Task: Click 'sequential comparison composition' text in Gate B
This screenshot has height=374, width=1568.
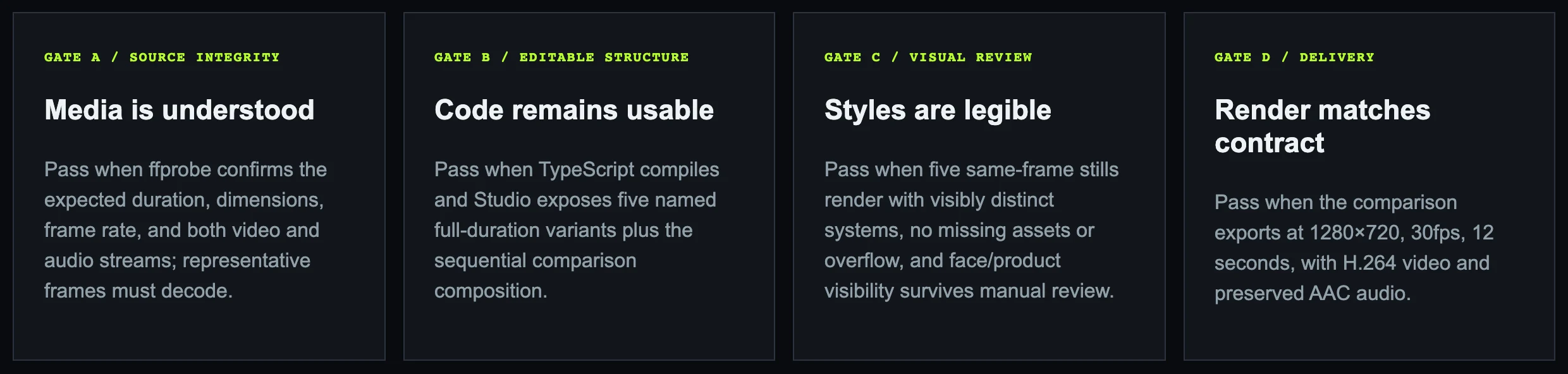Action: pos(535,275)
